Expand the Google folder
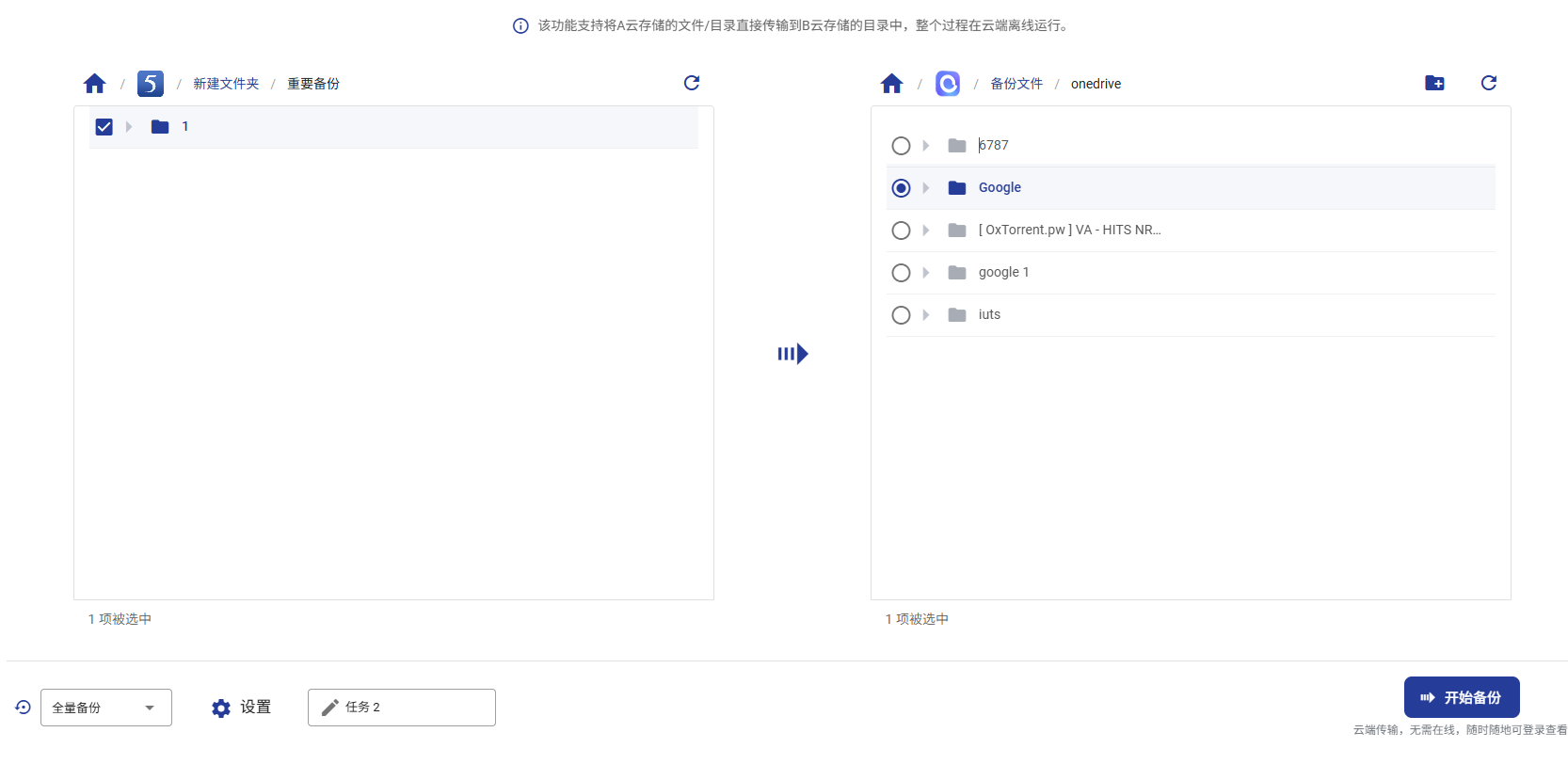 (926, 188)
